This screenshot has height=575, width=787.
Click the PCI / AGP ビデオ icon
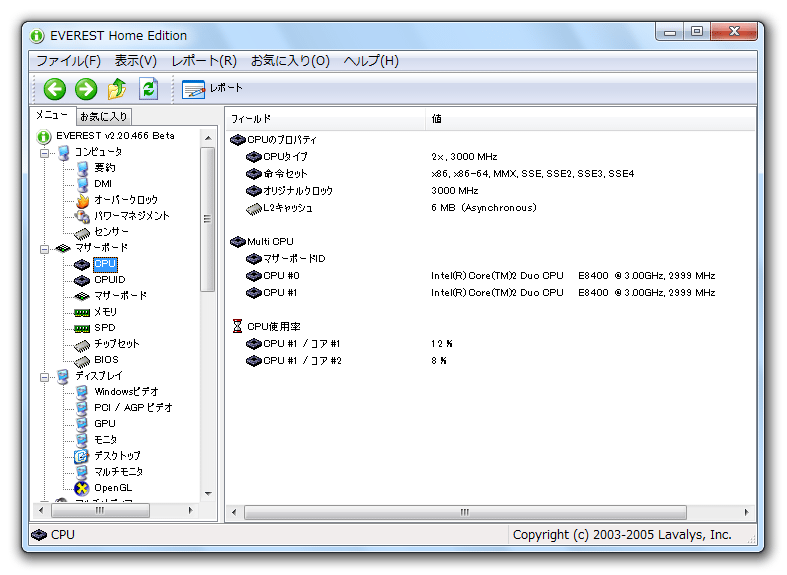(82, 408)
